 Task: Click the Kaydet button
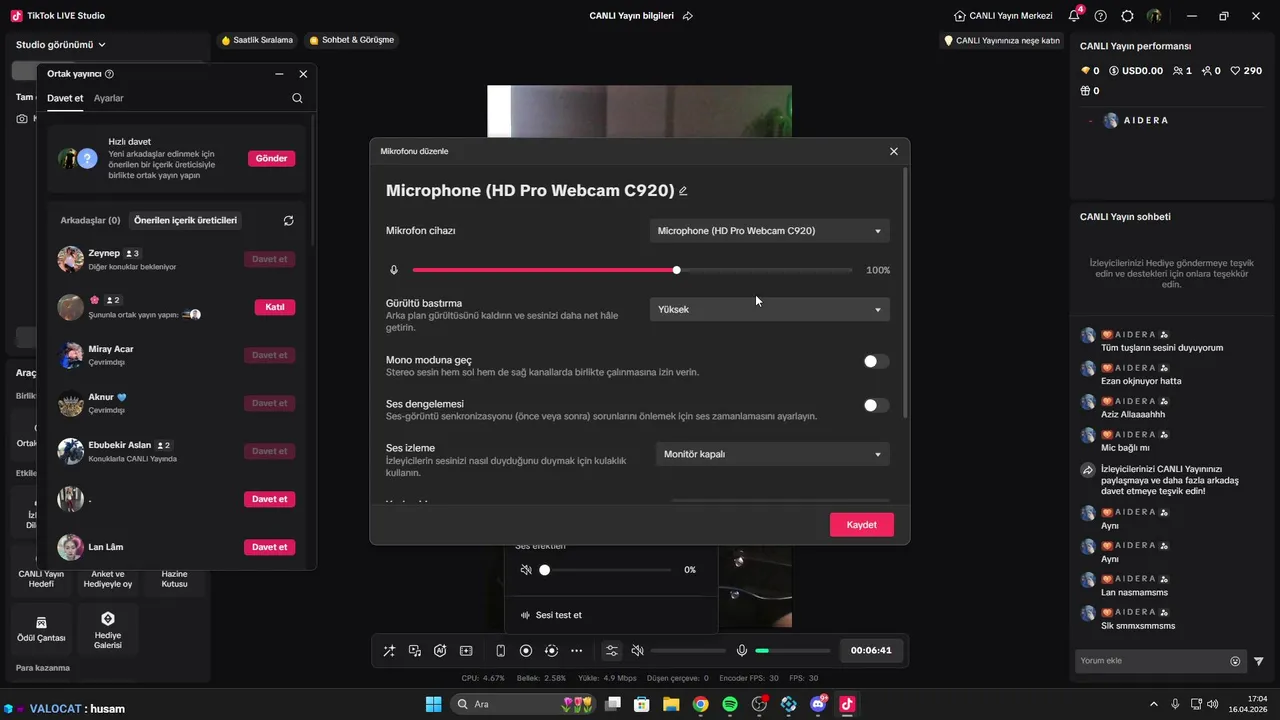click(x=861, y=525)
